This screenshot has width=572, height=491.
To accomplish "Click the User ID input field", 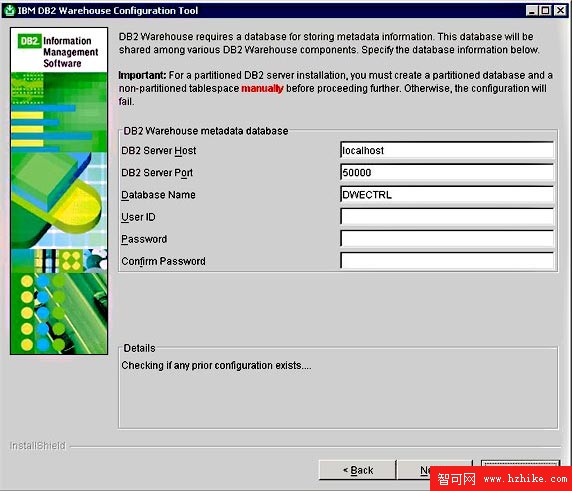I will 447,217.
